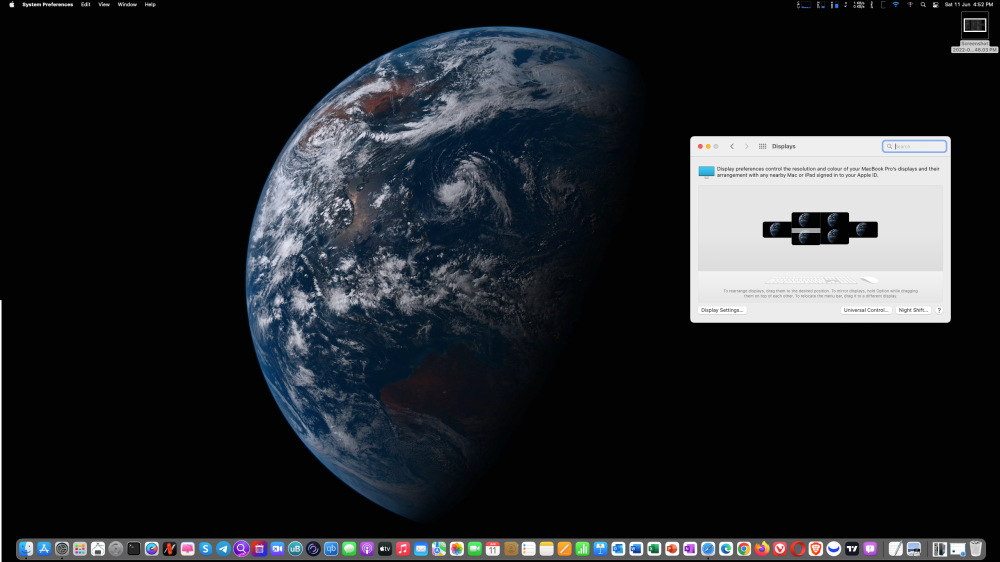The height and width of the screenshot is (562, 1000).
Task: Open Pages from the Dock
Action: pos(564,549)
